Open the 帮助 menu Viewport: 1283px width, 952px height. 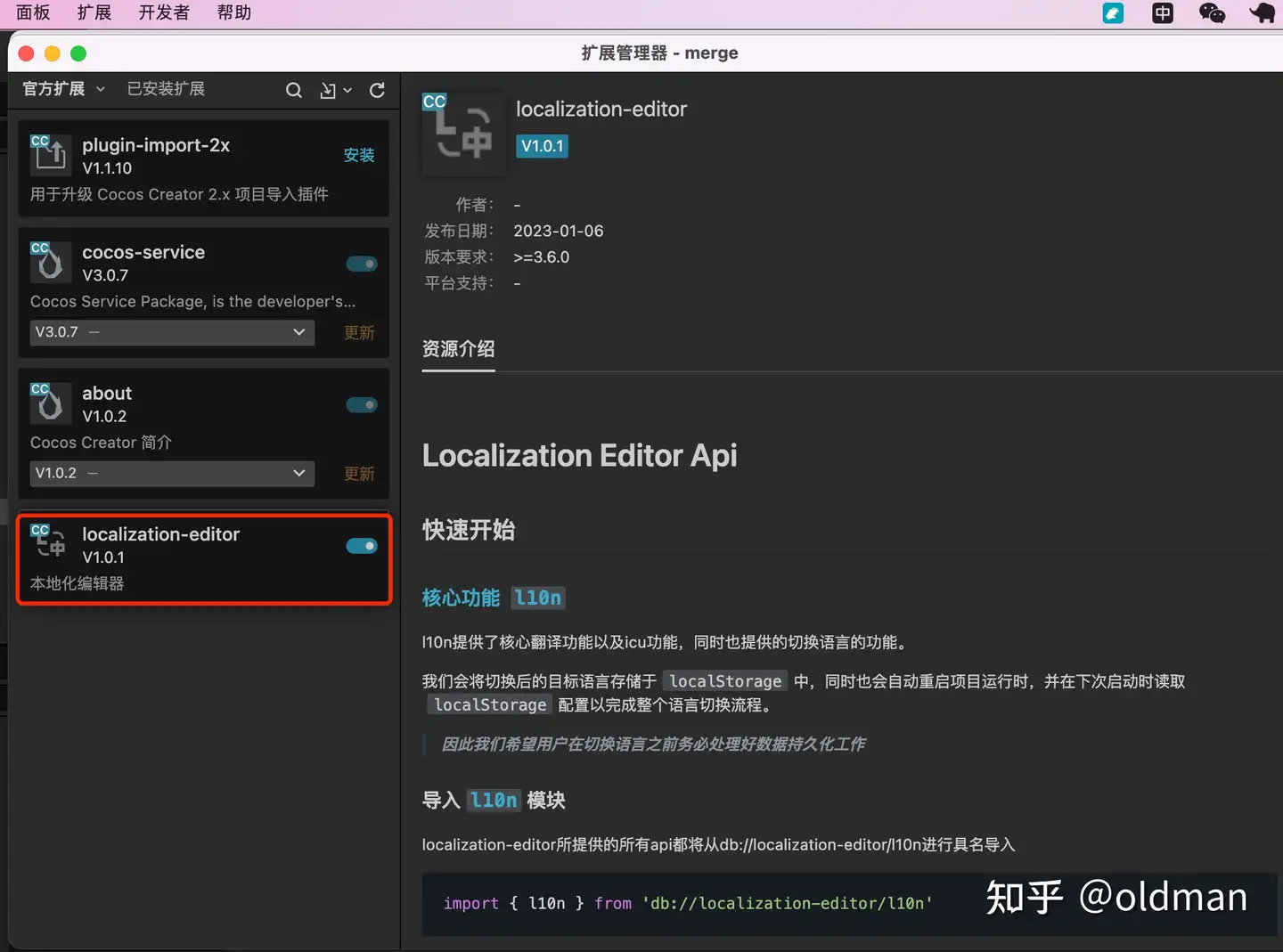233,12
